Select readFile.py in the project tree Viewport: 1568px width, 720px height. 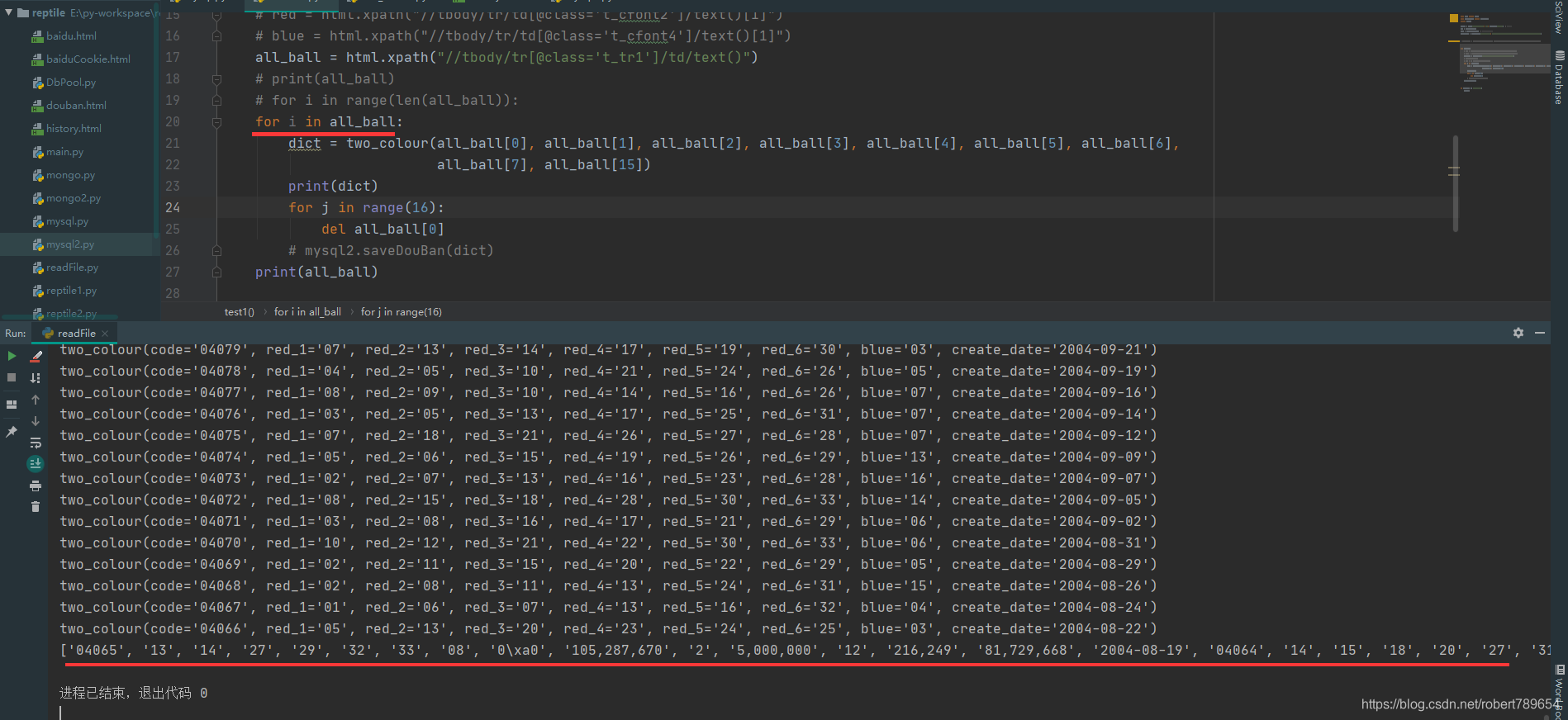tap(72, 268)
